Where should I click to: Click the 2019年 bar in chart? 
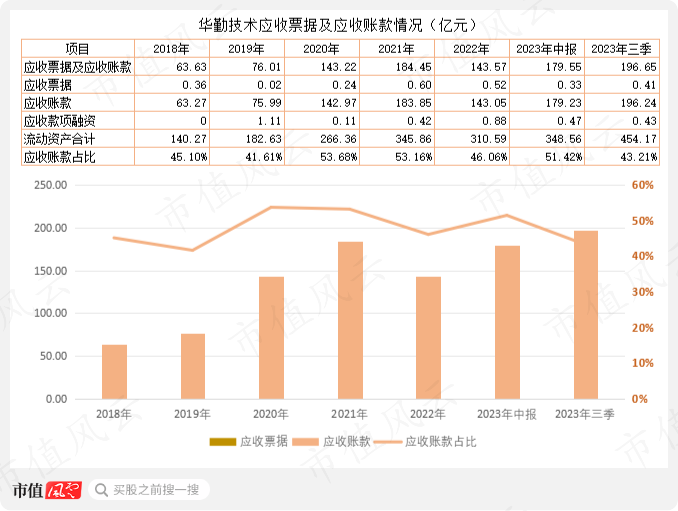193,366
